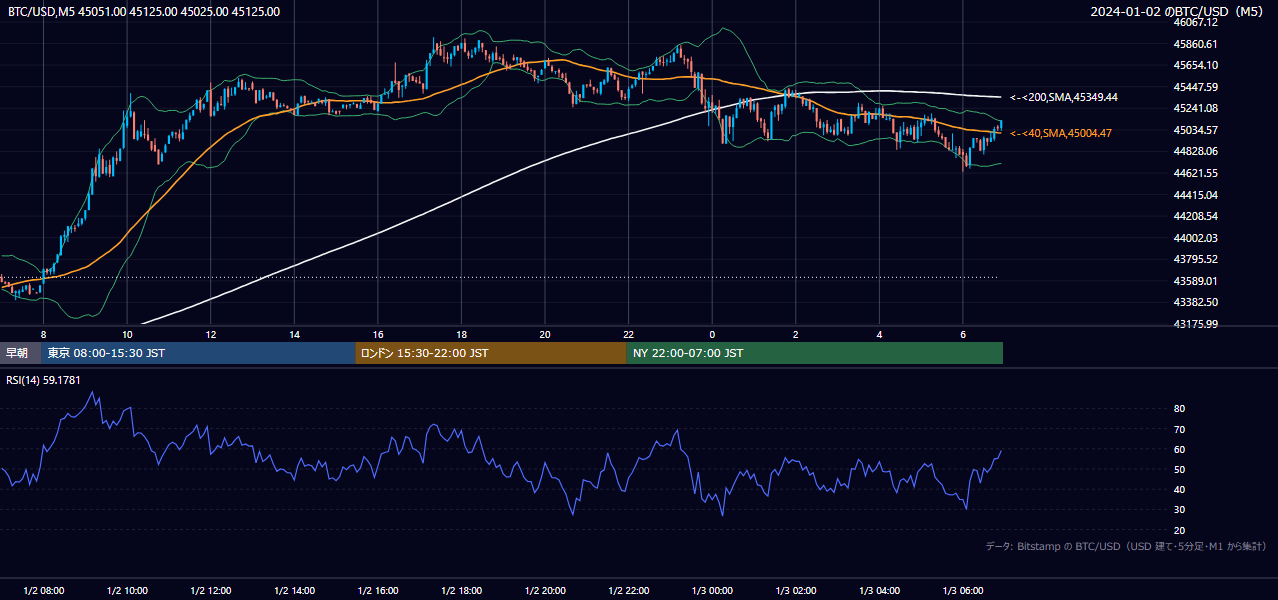Click the RSI scale value 20
Screen dimensions: 1278x600
[1179, 530]
